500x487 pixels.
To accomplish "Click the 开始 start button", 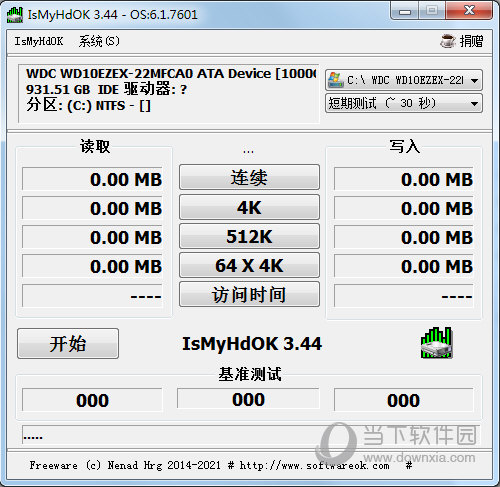I will [x=68, y=344].
